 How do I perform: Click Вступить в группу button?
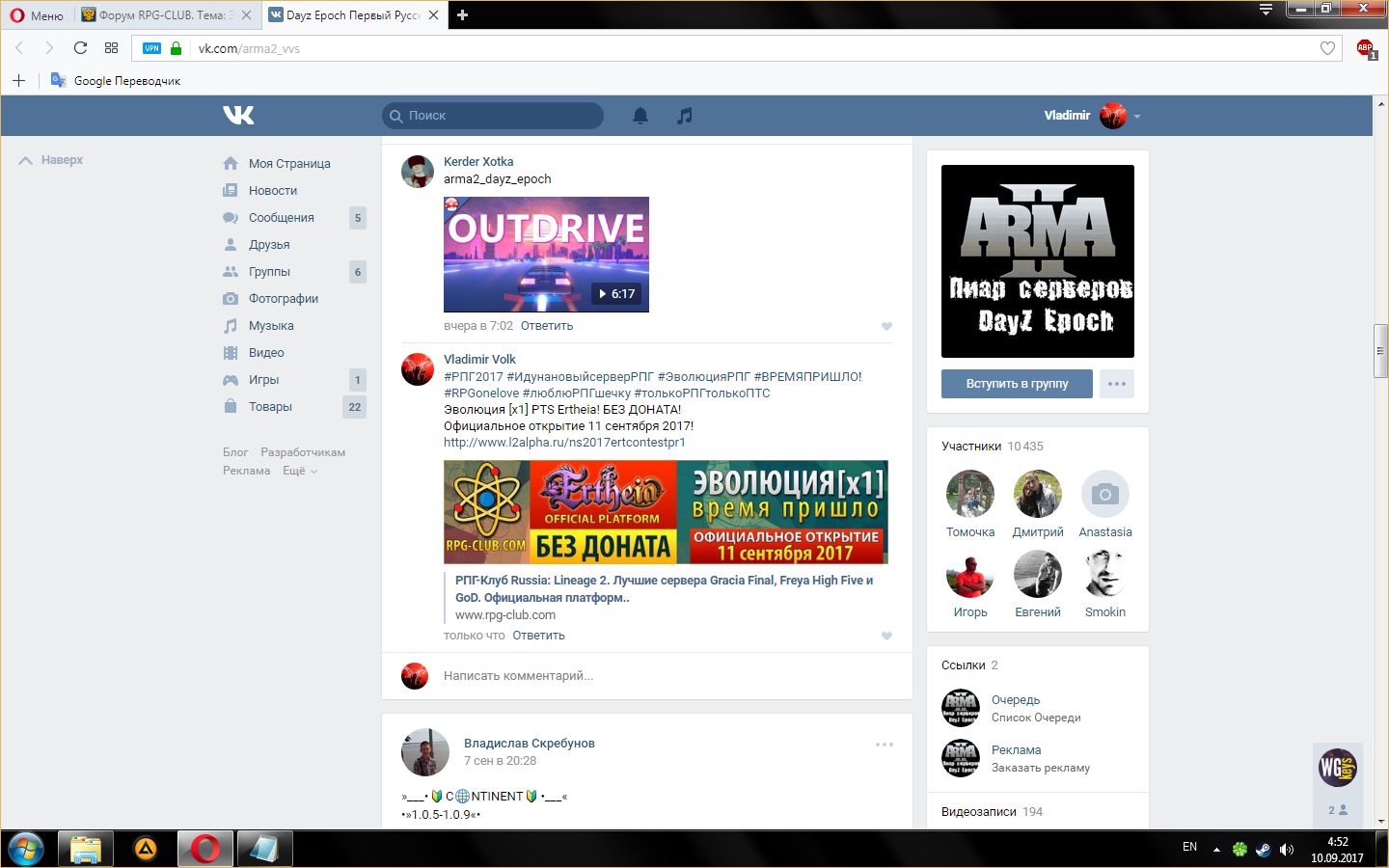[x=1017, y=384]
